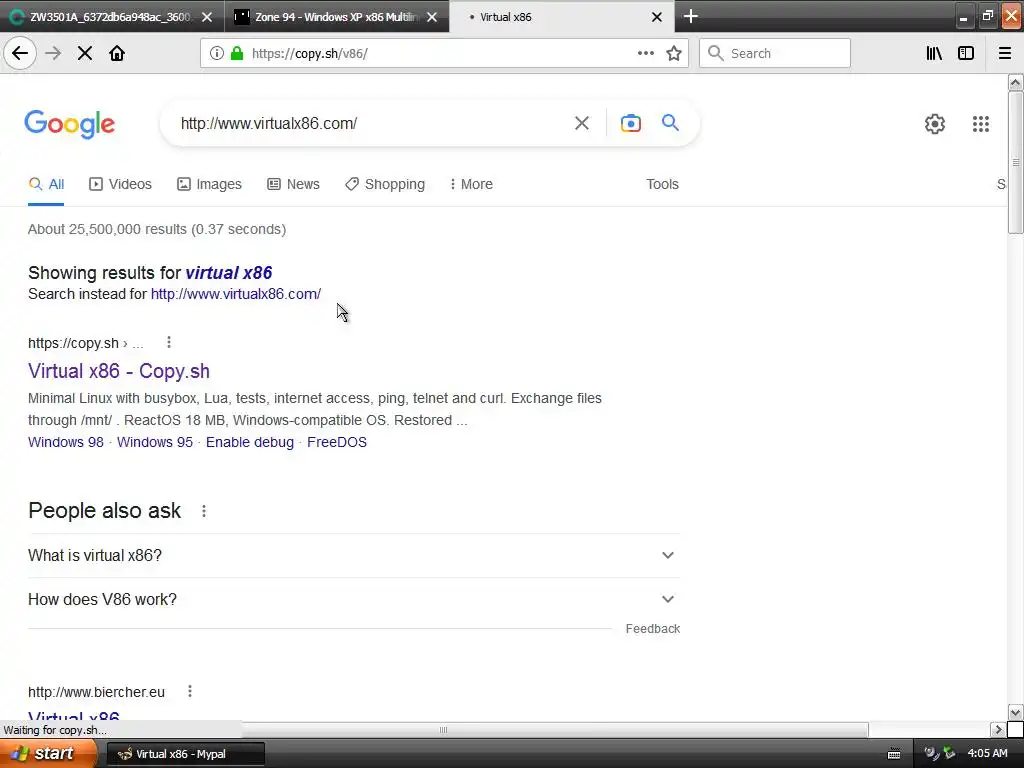This screenshot has height=768, width=1024.
Task: Open the Windows start menu
Action: (x=48, y=754)
